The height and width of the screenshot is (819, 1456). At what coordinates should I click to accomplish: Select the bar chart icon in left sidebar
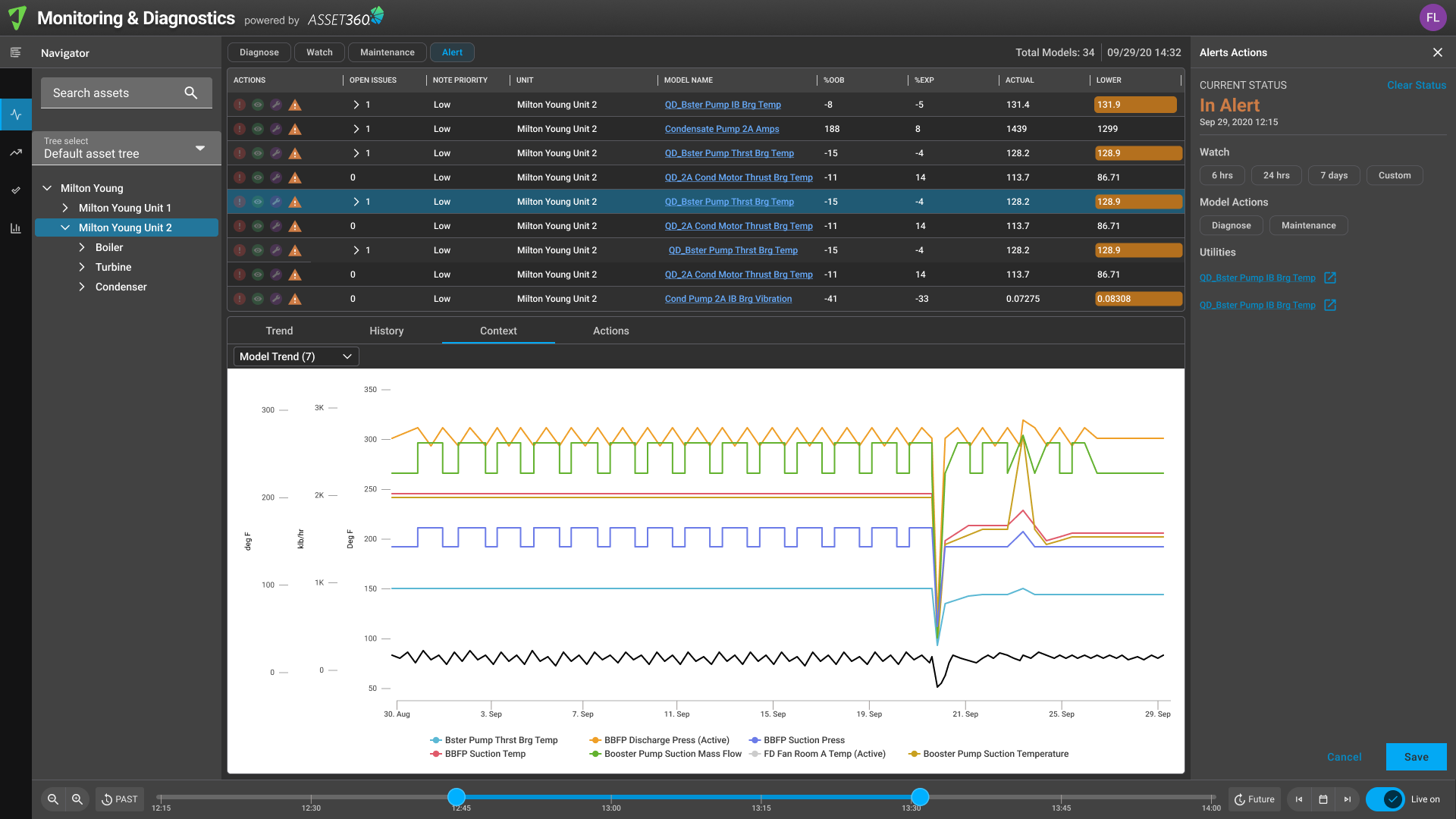[x=16, y=228]
